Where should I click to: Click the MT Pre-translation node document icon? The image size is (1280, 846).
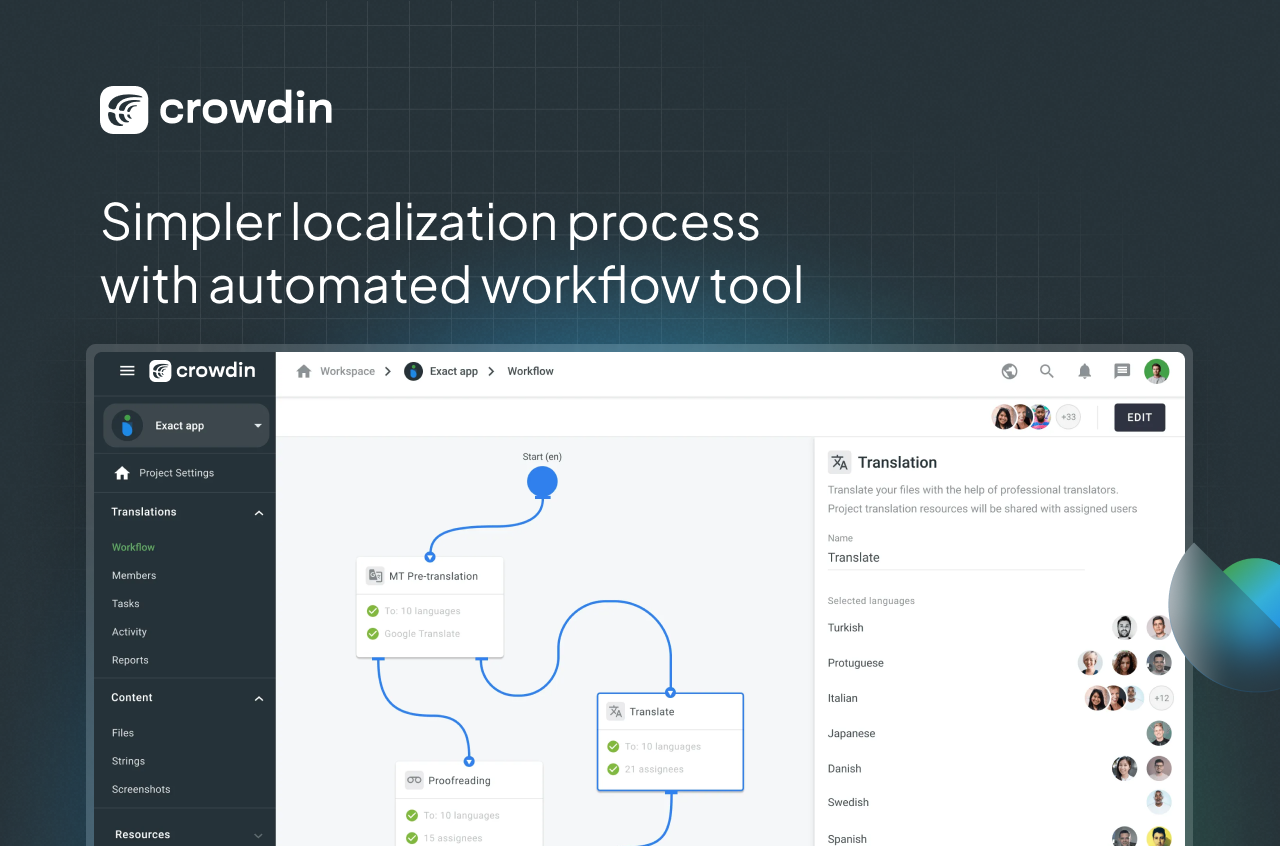point(375,576)
